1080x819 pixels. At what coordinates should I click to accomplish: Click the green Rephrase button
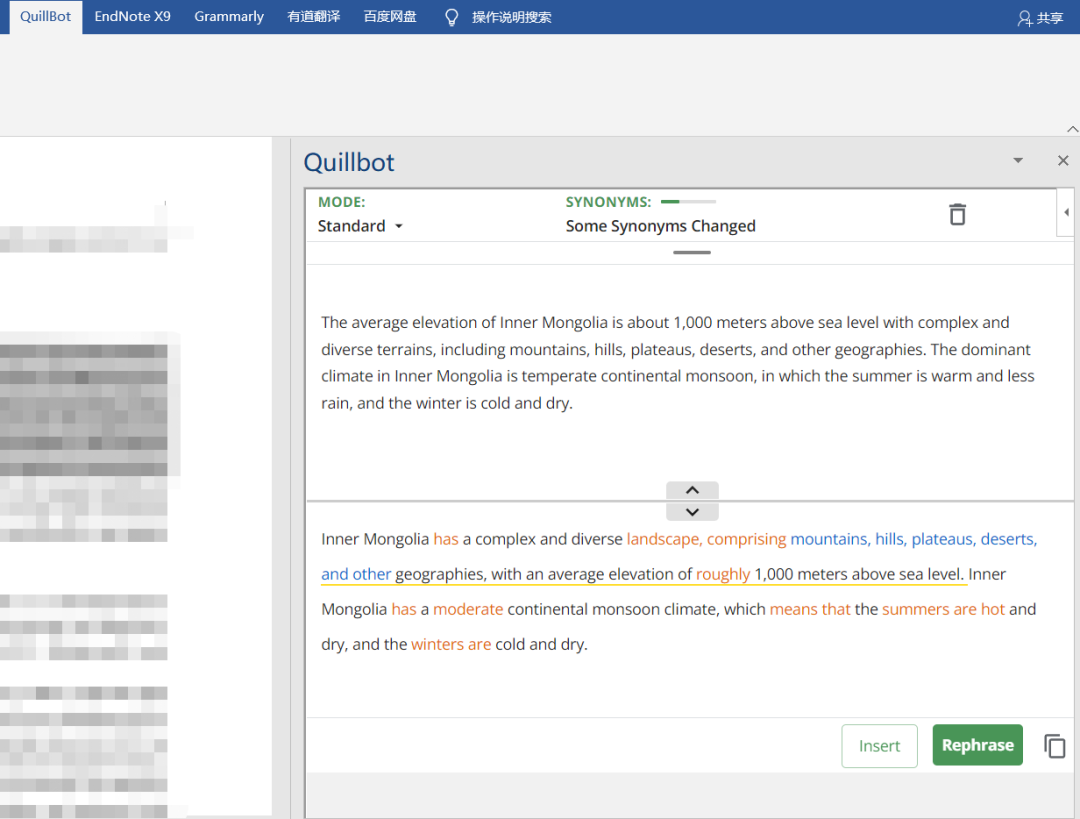[977, 745]
